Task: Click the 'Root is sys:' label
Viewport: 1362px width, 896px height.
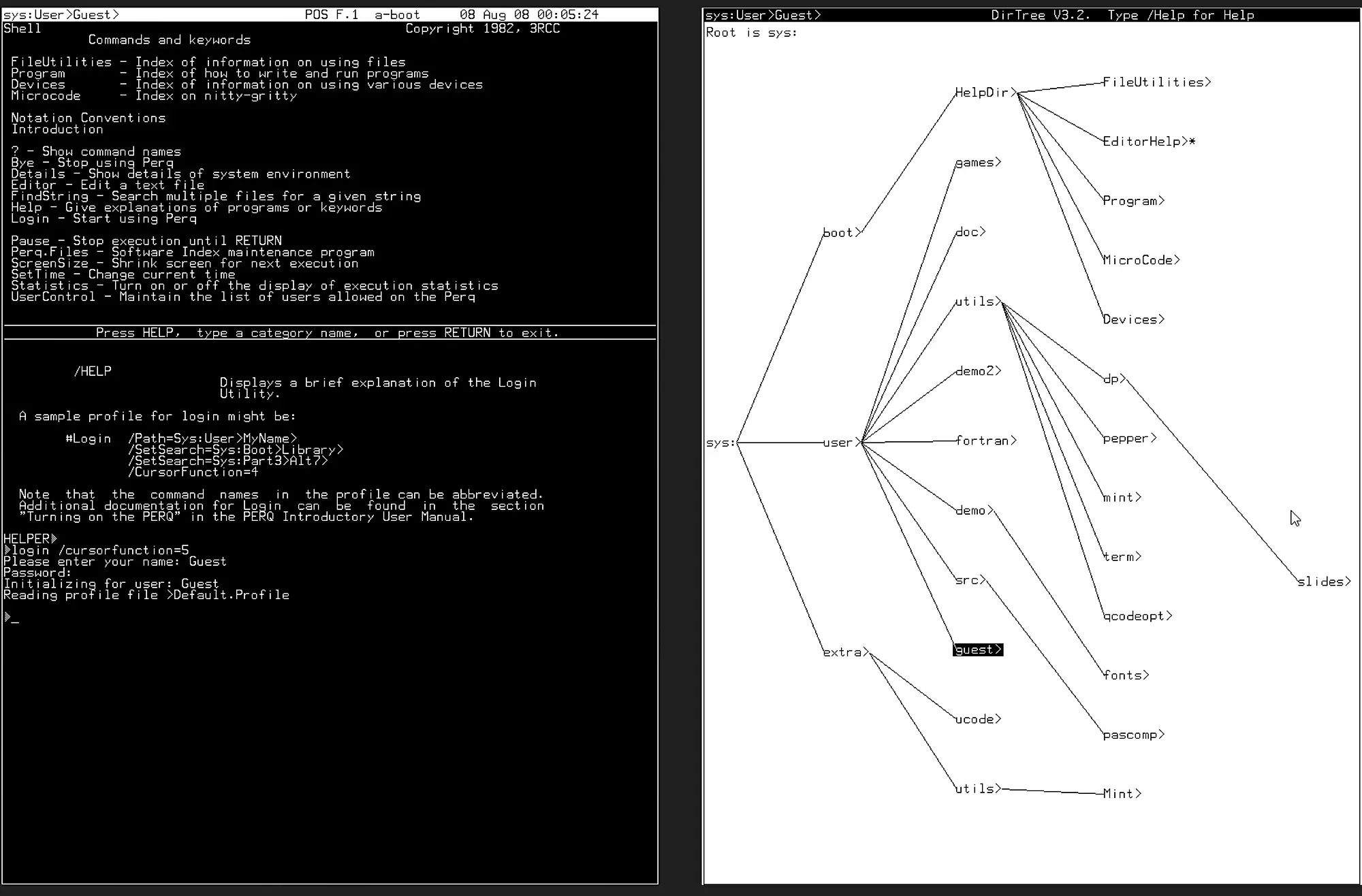Action: (752, 32)
